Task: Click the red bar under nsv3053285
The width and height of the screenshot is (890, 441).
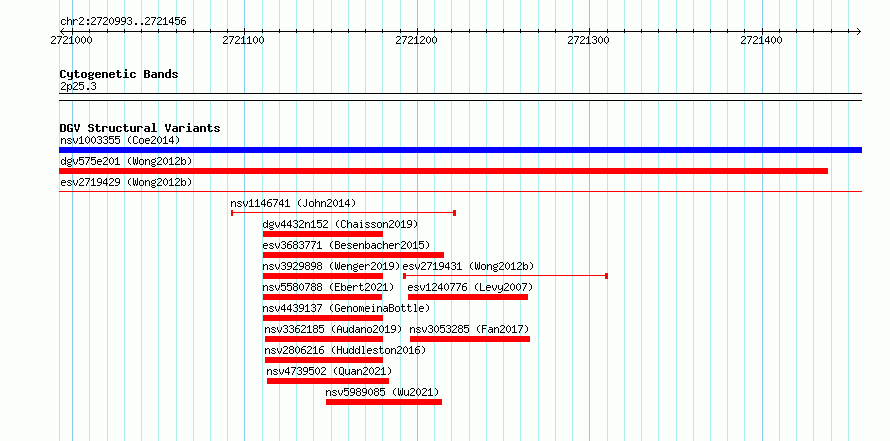Action: click(470, 339)
